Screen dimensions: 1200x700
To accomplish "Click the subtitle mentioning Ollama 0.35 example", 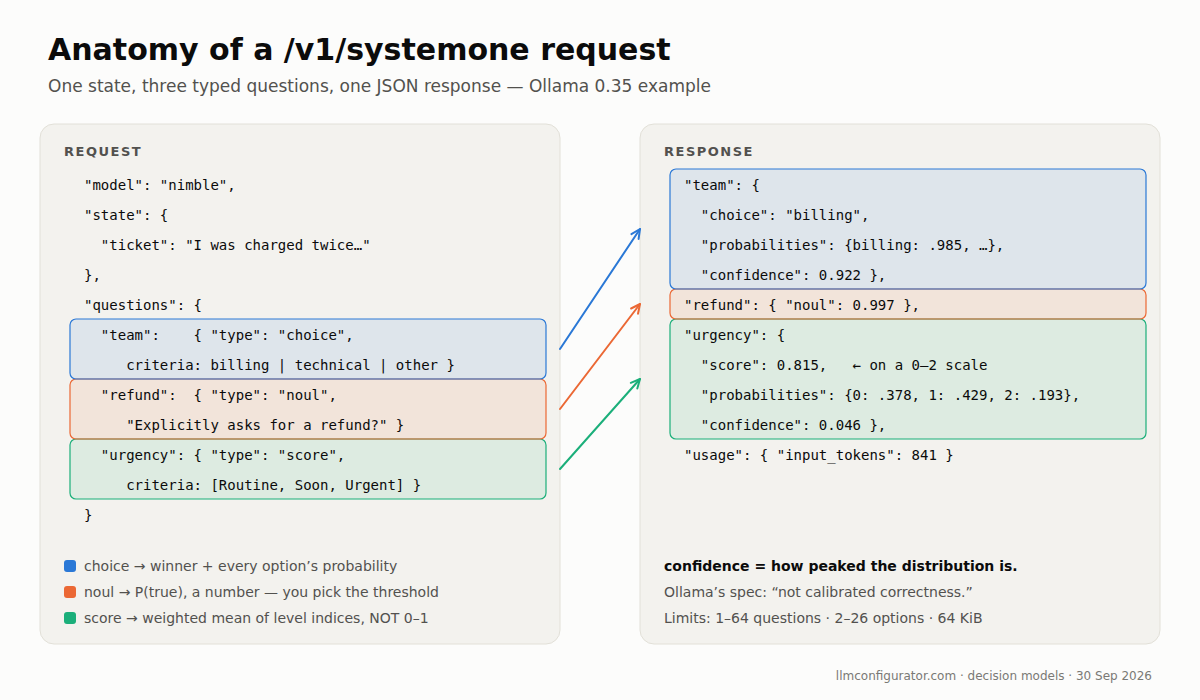I will point(379,86).
